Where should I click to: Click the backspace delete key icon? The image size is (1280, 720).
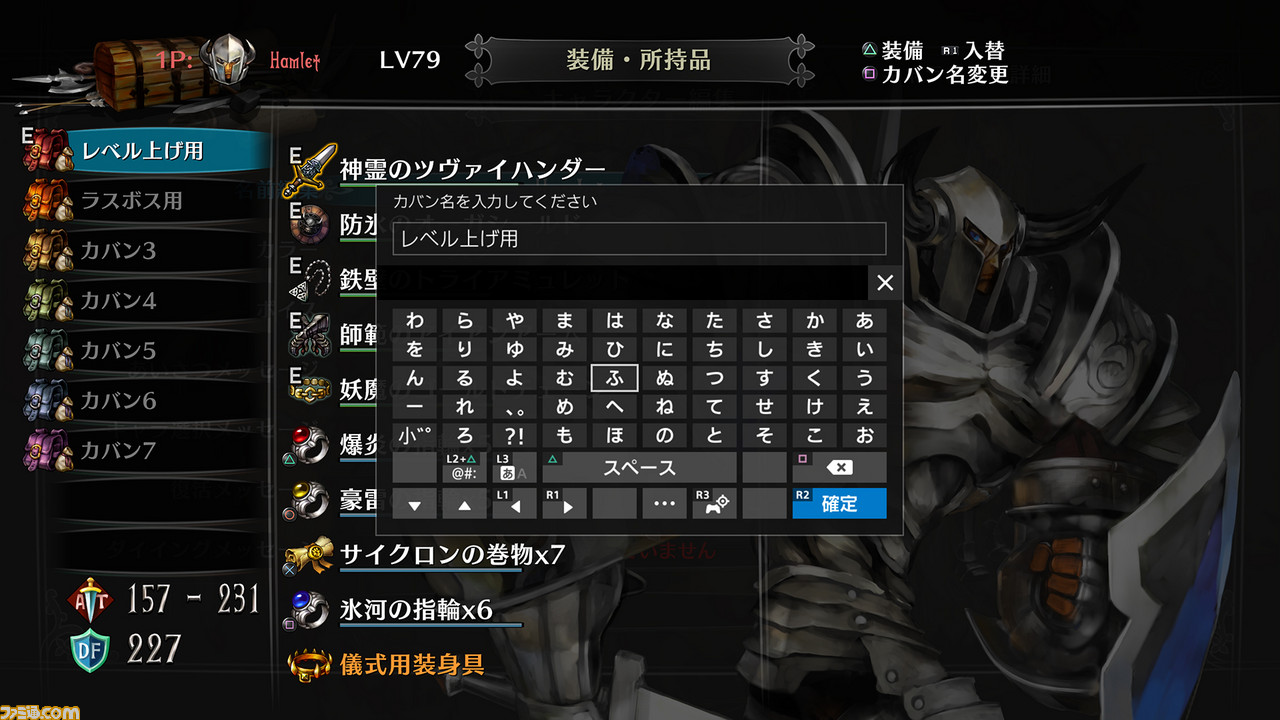(x=839, y=467)
